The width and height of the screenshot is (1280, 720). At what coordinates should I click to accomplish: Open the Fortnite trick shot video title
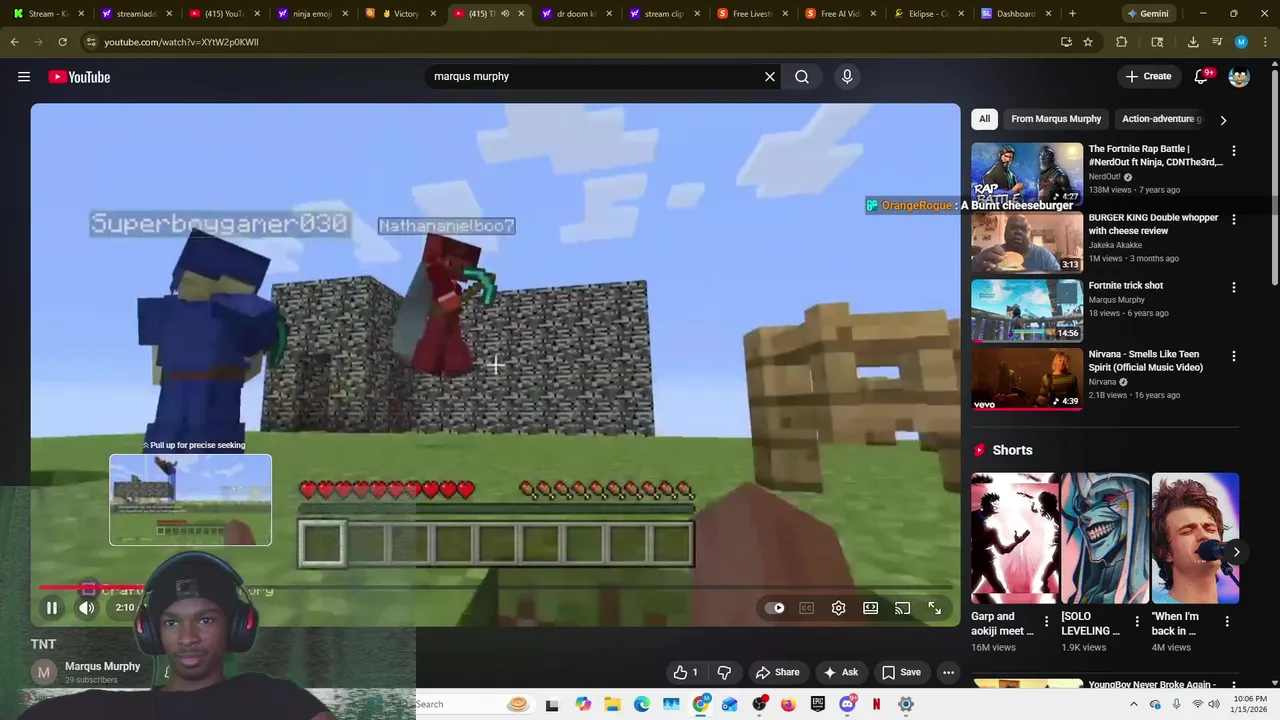coord(1126,286)
